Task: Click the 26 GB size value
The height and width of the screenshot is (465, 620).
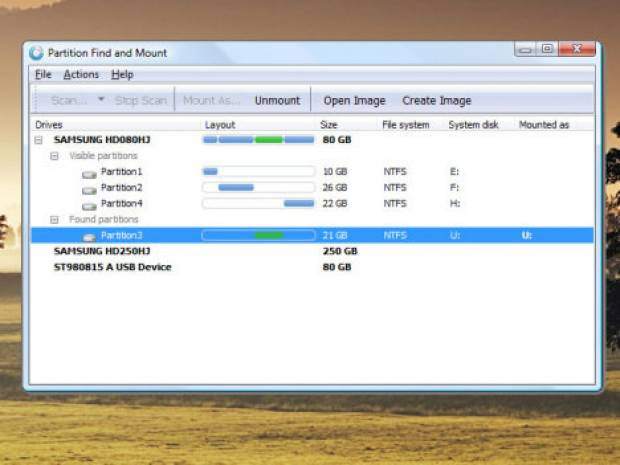Action: tap(335, 187)
